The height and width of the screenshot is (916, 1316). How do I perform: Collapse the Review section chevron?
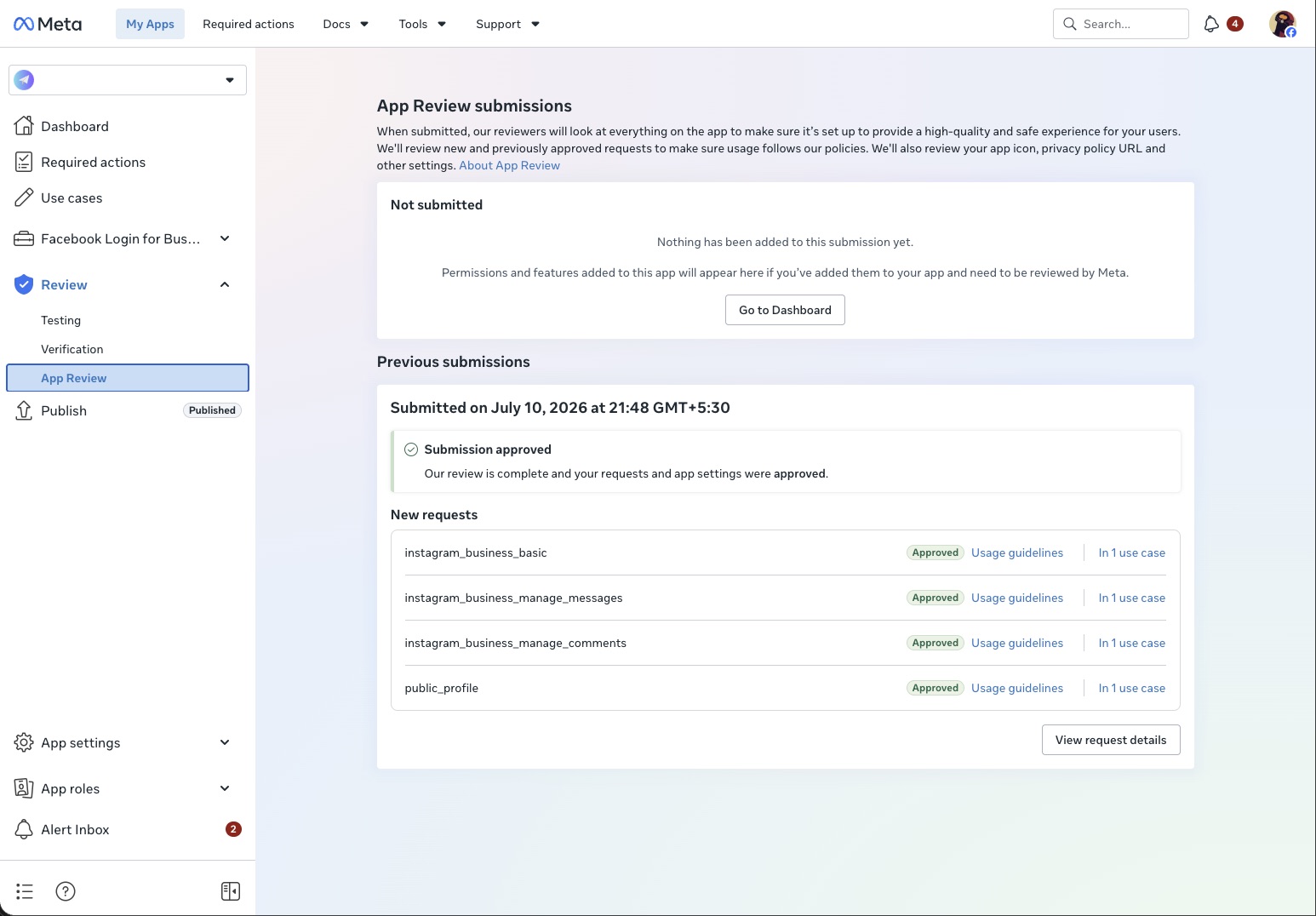225,284
